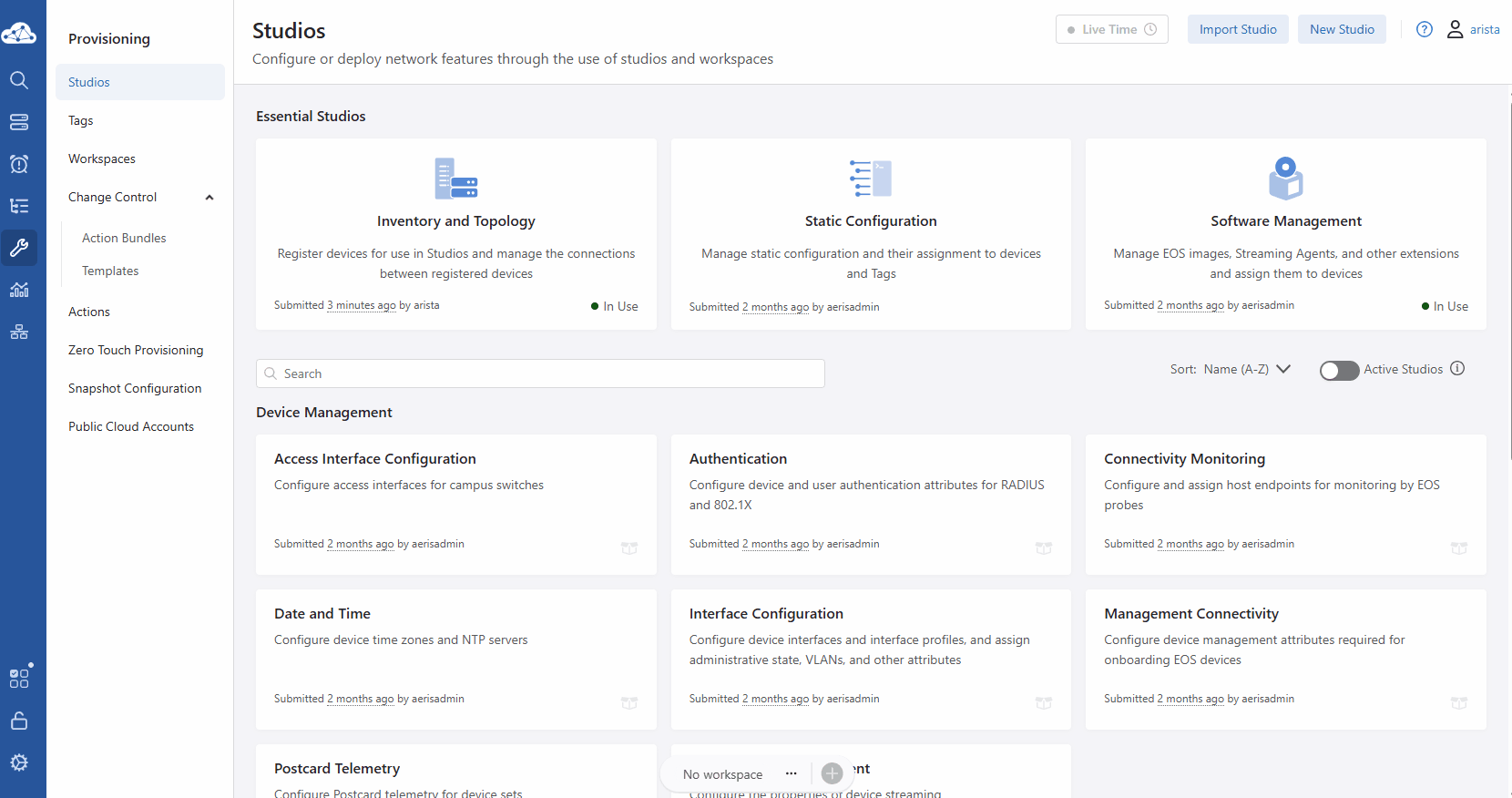1512x798 pixels.
Task: Click box icon on Connectivity Monitoring card
Action: click(x=1459, y=547)
